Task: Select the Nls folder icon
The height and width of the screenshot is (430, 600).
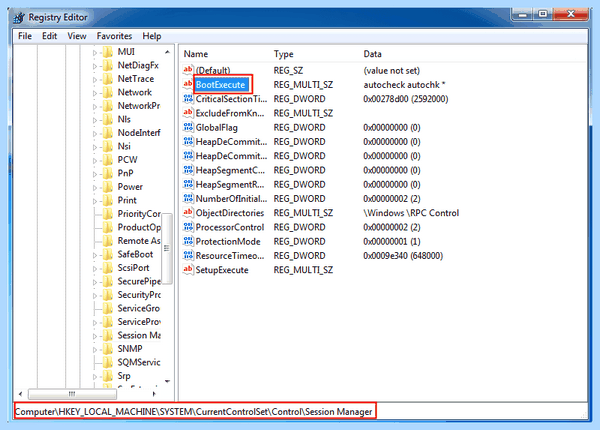Action: pos(108,119)
